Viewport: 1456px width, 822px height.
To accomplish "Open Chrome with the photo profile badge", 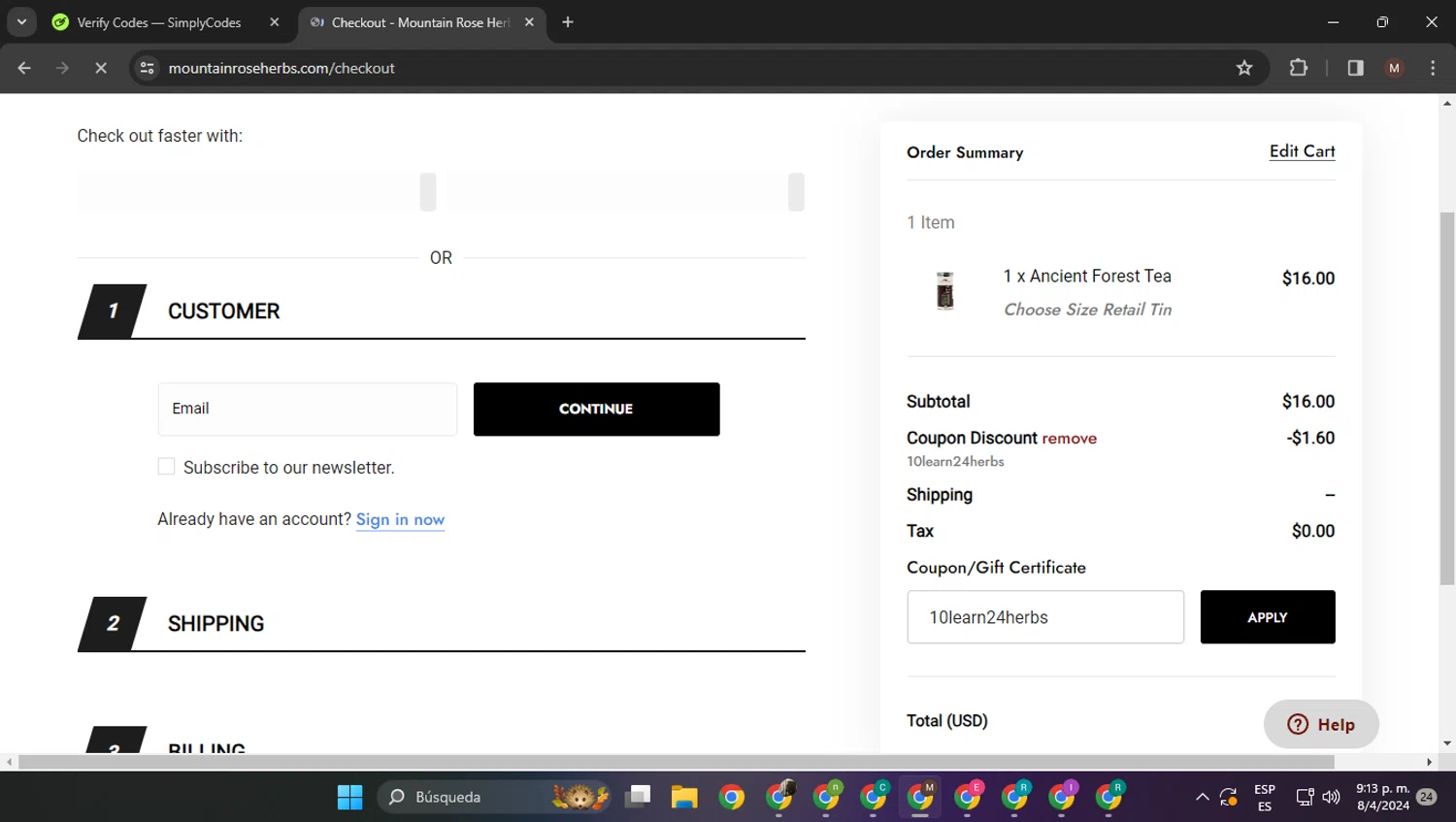I will tap(779, 797).
